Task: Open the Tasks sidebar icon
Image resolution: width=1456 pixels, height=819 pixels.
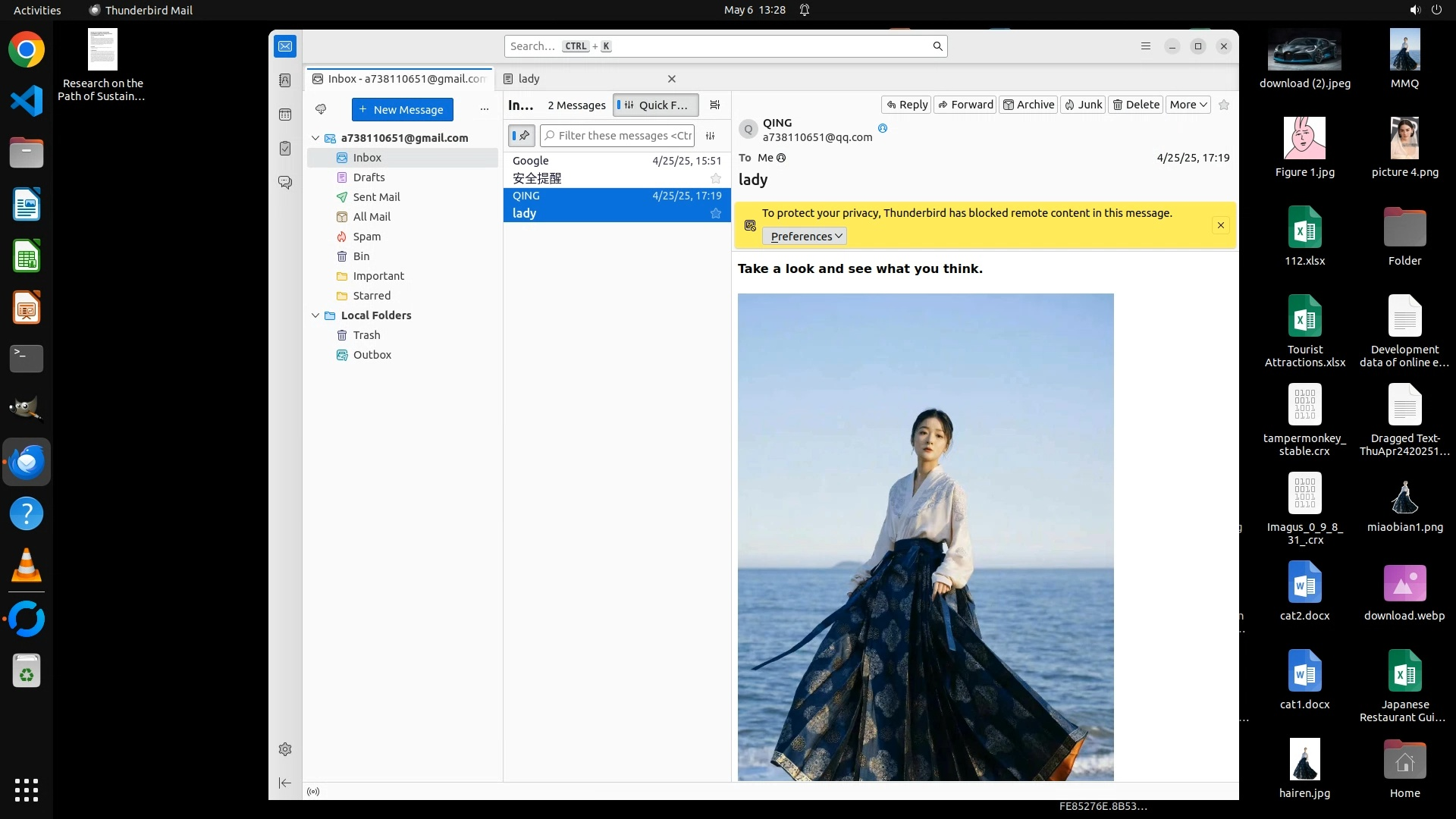Action: pyautogui.click(x=285, y=149)
